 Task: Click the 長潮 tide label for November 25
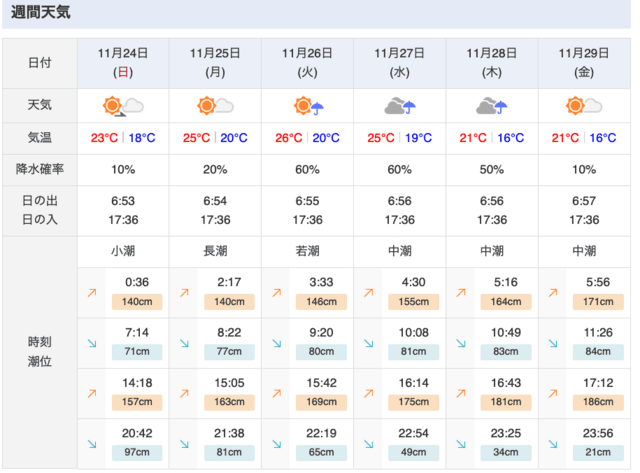pos(215,251)
